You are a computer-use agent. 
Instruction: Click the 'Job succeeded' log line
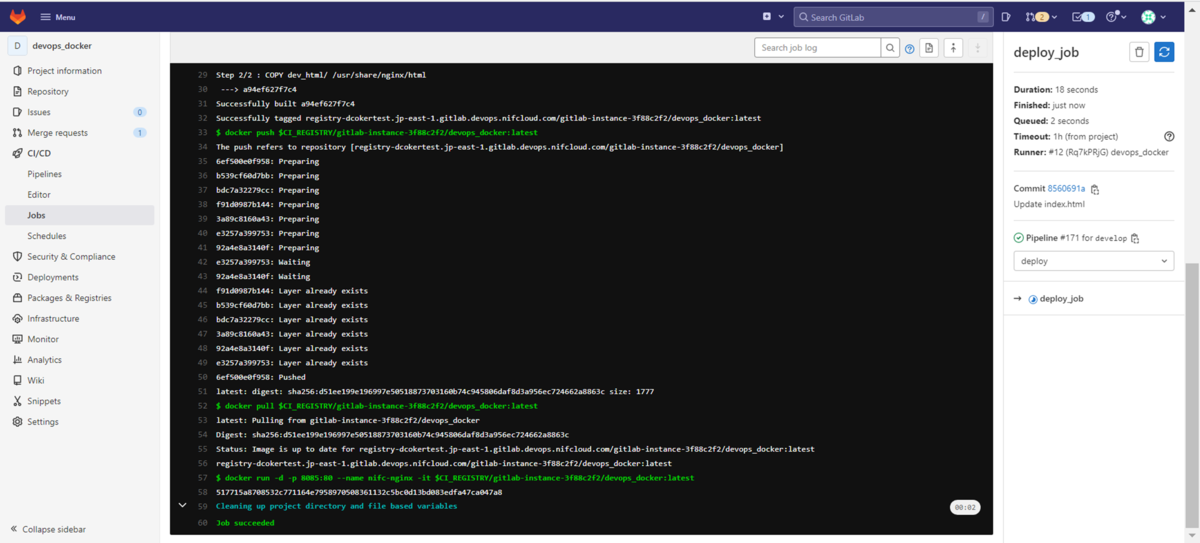point(245,522)
